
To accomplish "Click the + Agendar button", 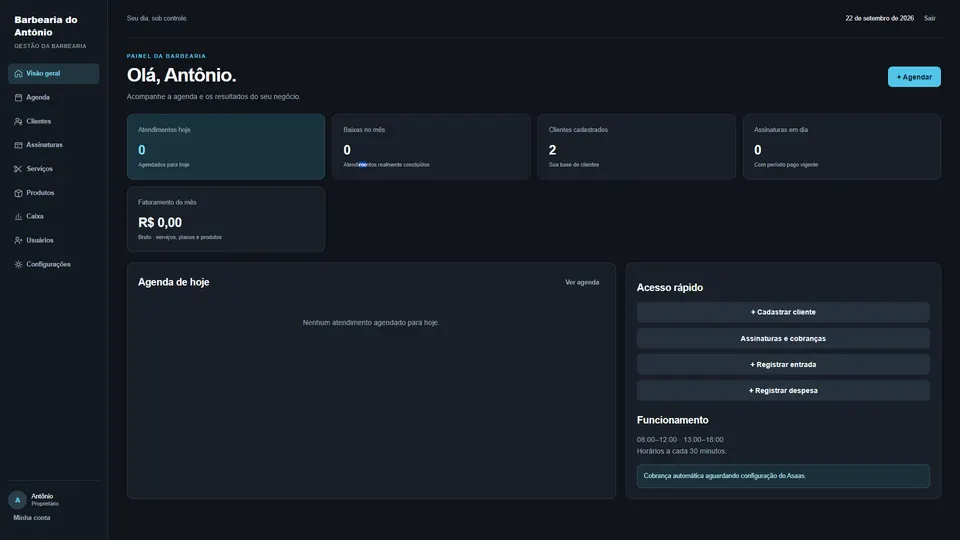I will [x=914, y=77].
